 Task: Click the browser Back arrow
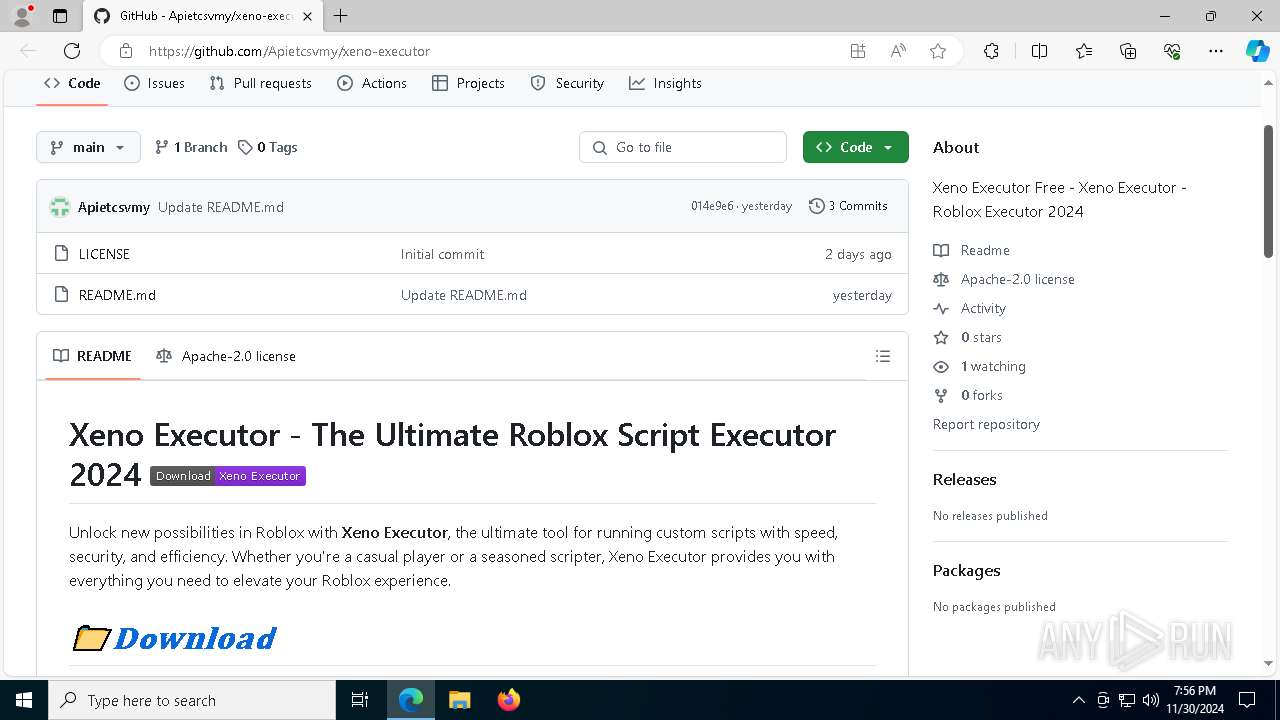pos(28,51)
